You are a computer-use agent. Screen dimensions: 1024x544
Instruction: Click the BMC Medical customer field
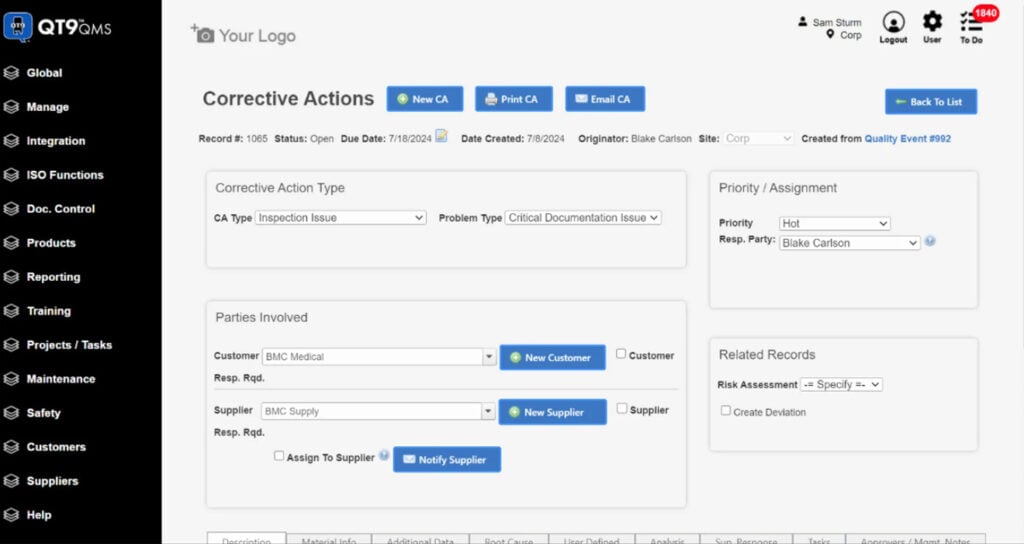pos(373,357)
